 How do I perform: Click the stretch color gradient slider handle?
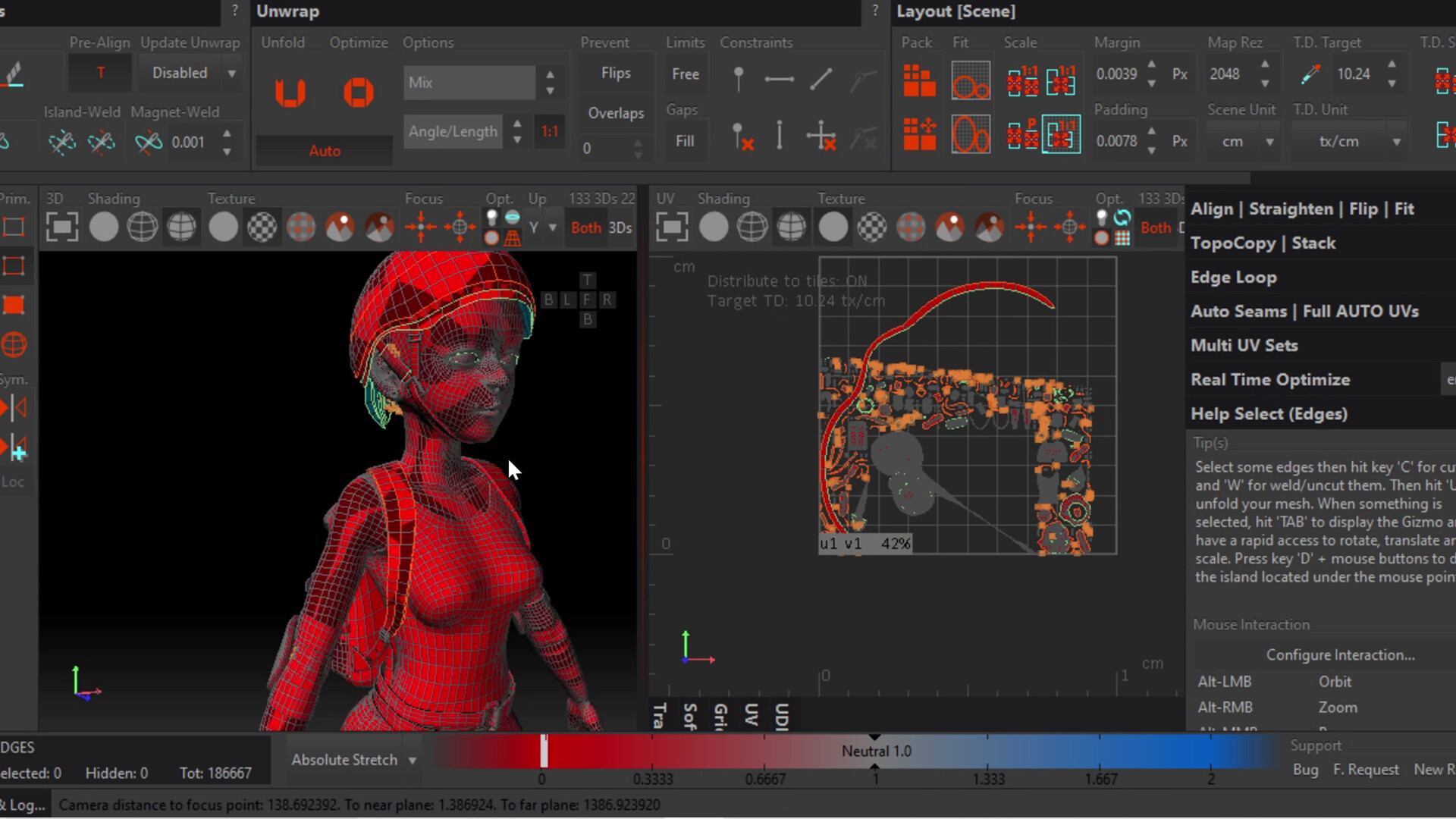(x=544, y=751)
